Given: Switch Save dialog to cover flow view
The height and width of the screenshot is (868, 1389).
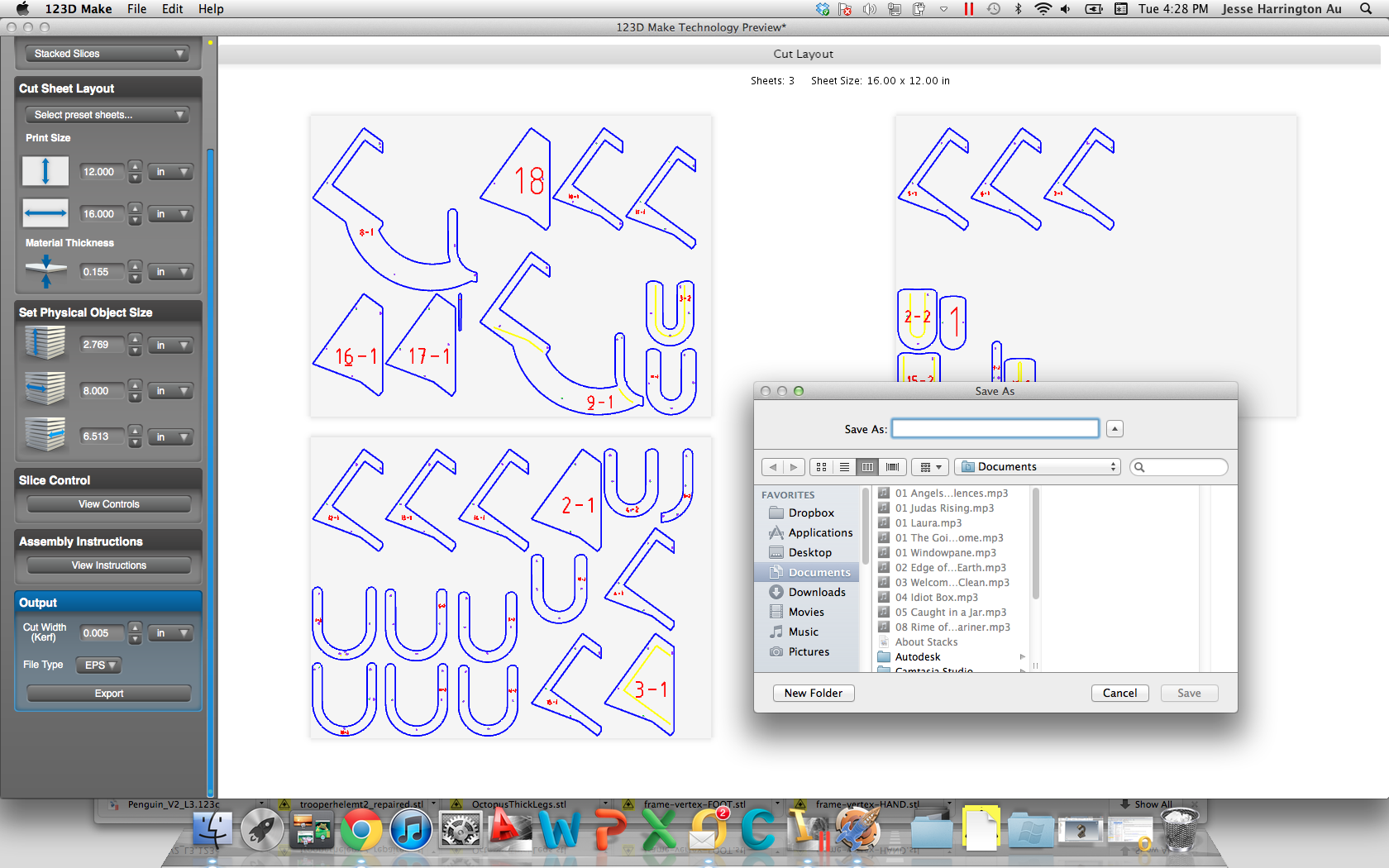Looking at the screenshot, I should click(x=892, y=467).
